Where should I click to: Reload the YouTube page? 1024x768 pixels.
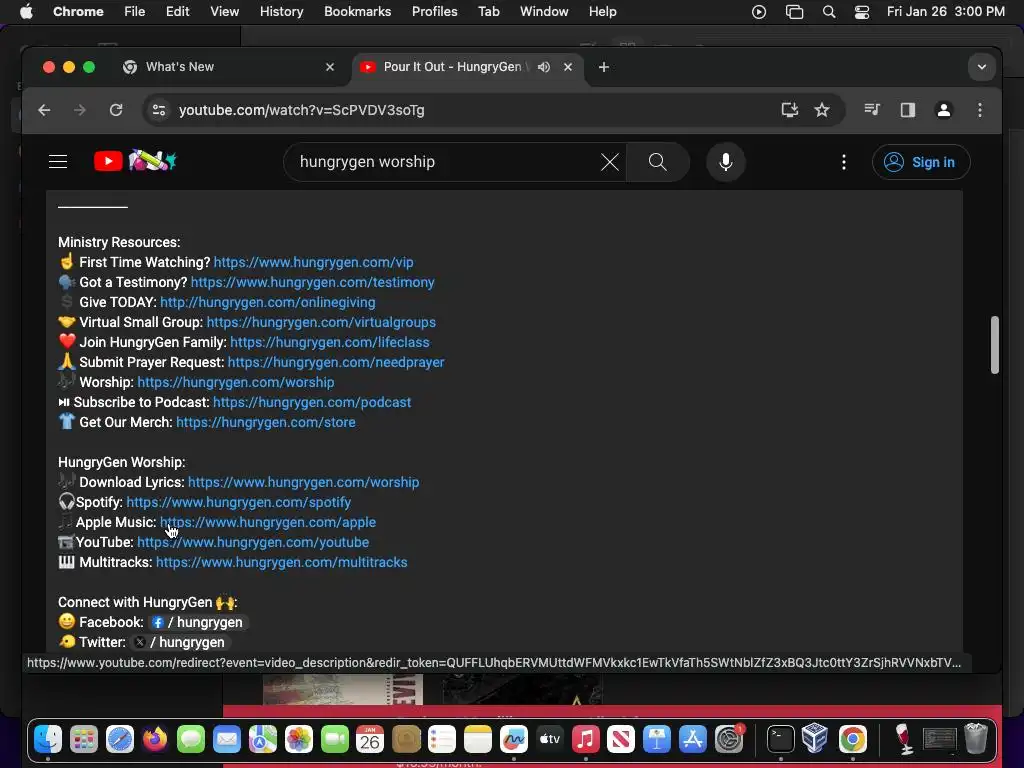[x=116, y=110]
